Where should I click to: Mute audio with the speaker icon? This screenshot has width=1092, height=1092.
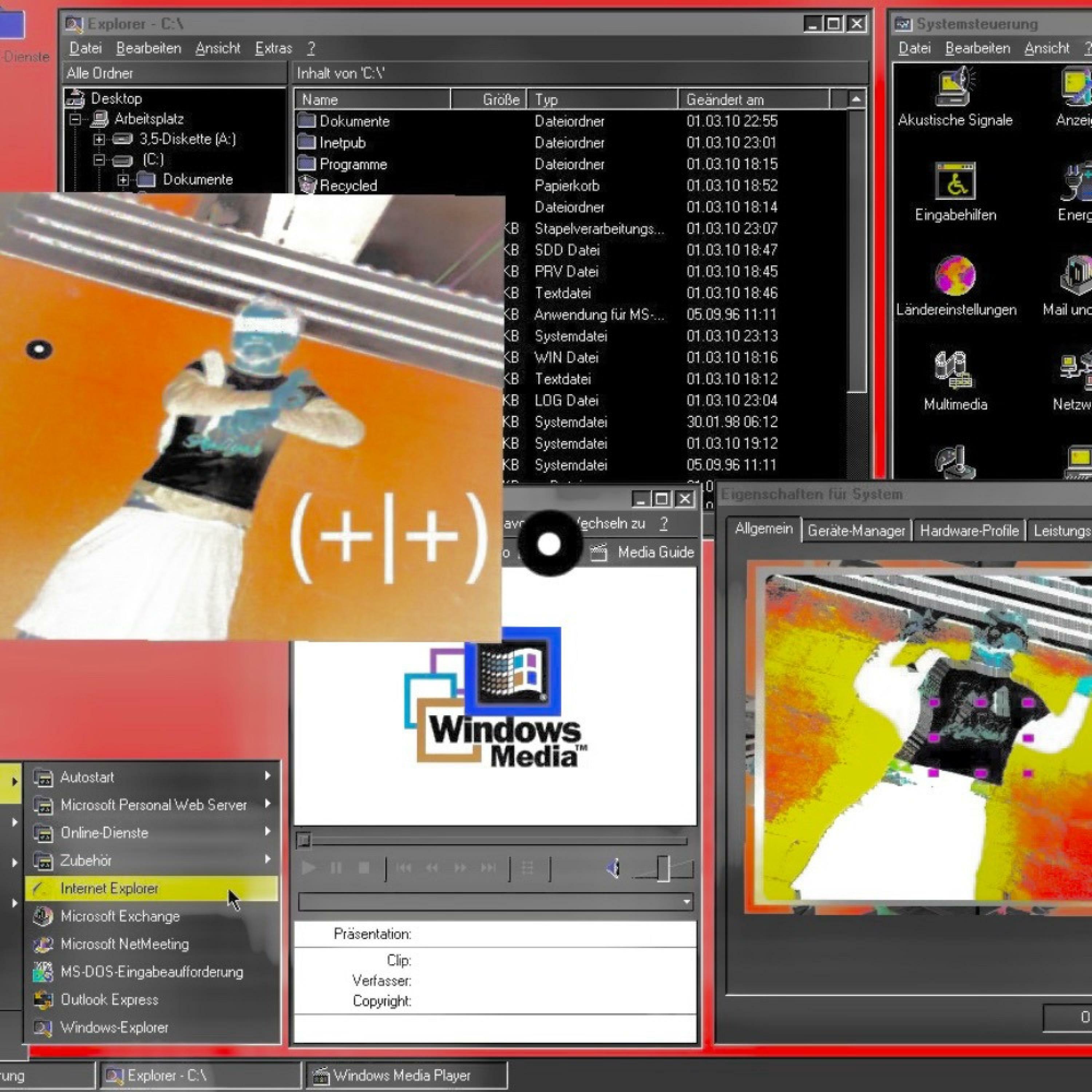(x=613, y=868)
